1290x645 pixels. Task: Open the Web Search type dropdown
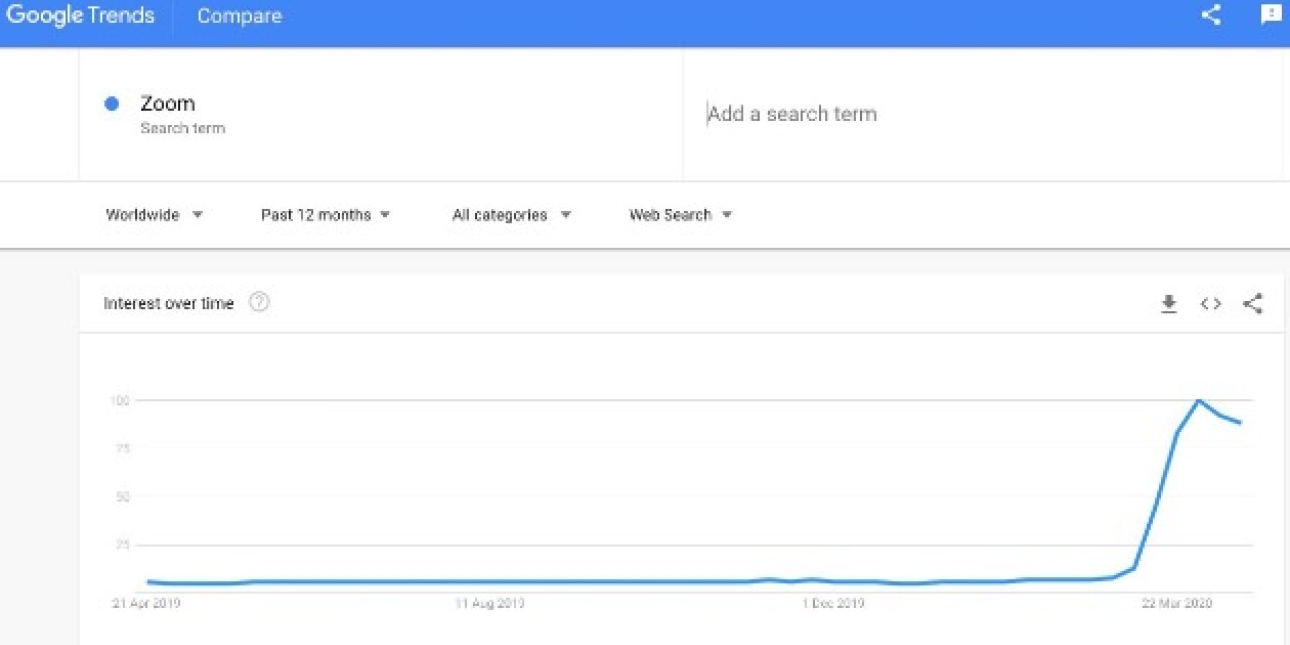(680, 215)
